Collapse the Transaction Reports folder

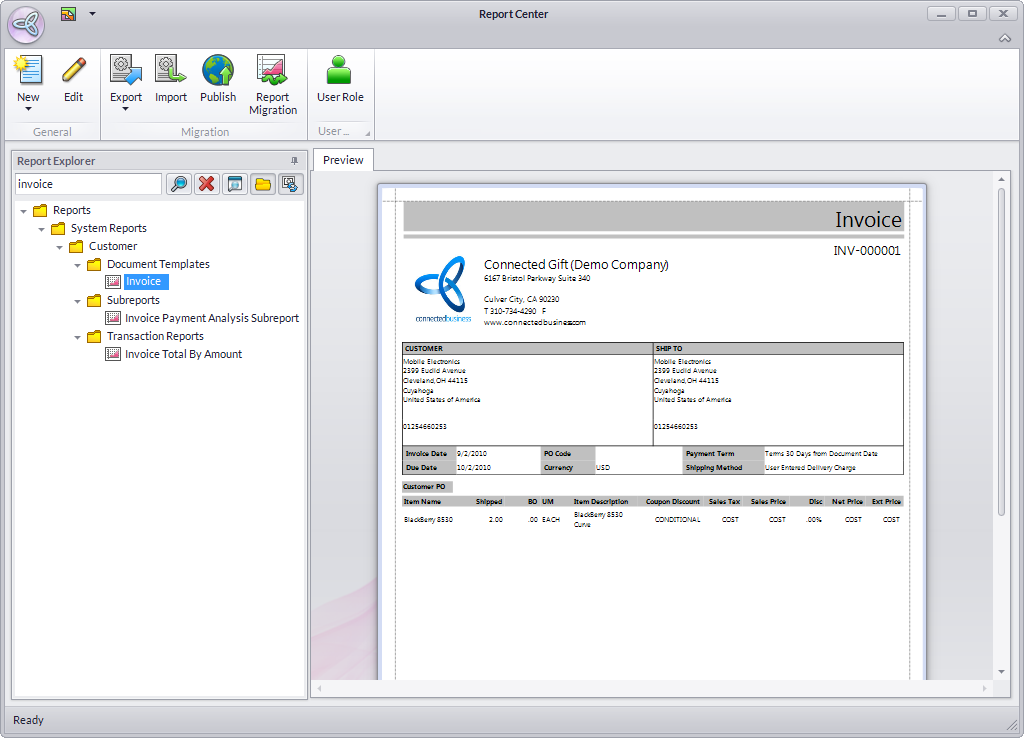point(78,337)
